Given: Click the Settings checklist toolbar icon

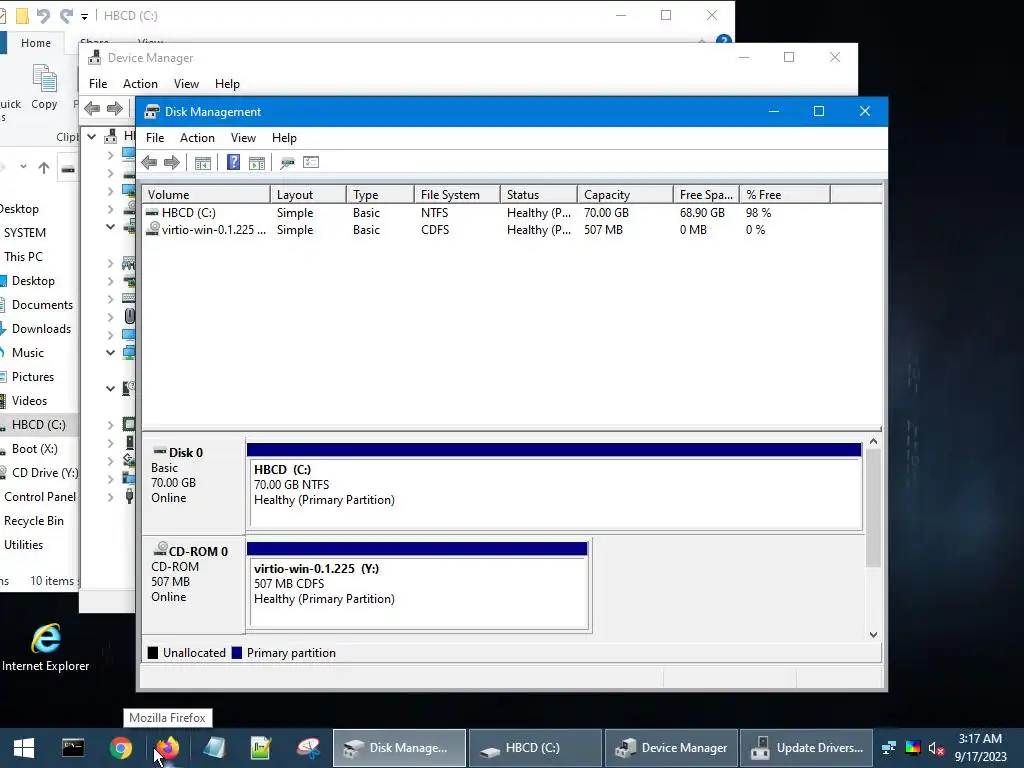Looking at the screenshot, I should click(311, 163).
